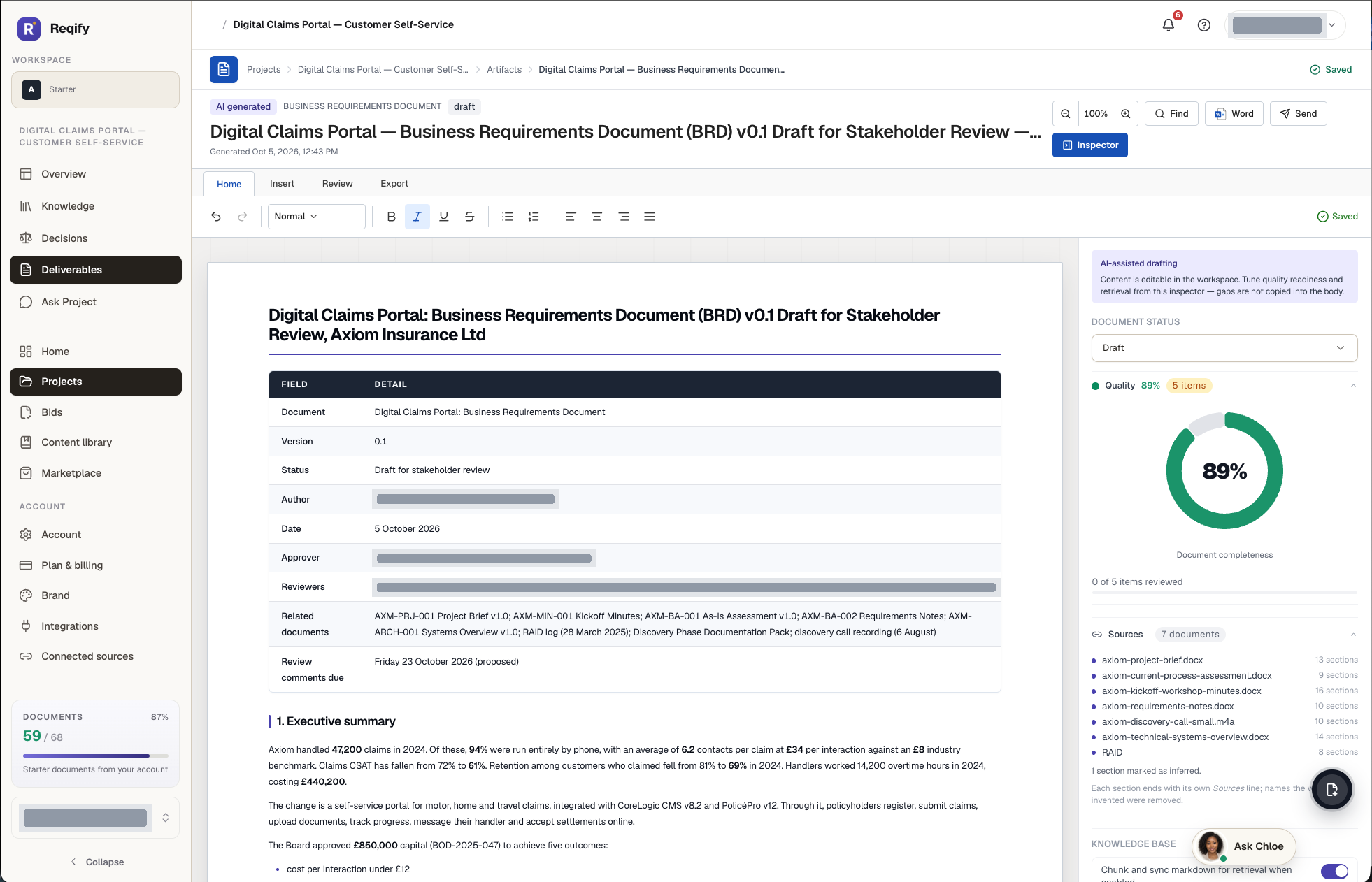Open the Normal paragraph style dropdown

pos(316,217)
